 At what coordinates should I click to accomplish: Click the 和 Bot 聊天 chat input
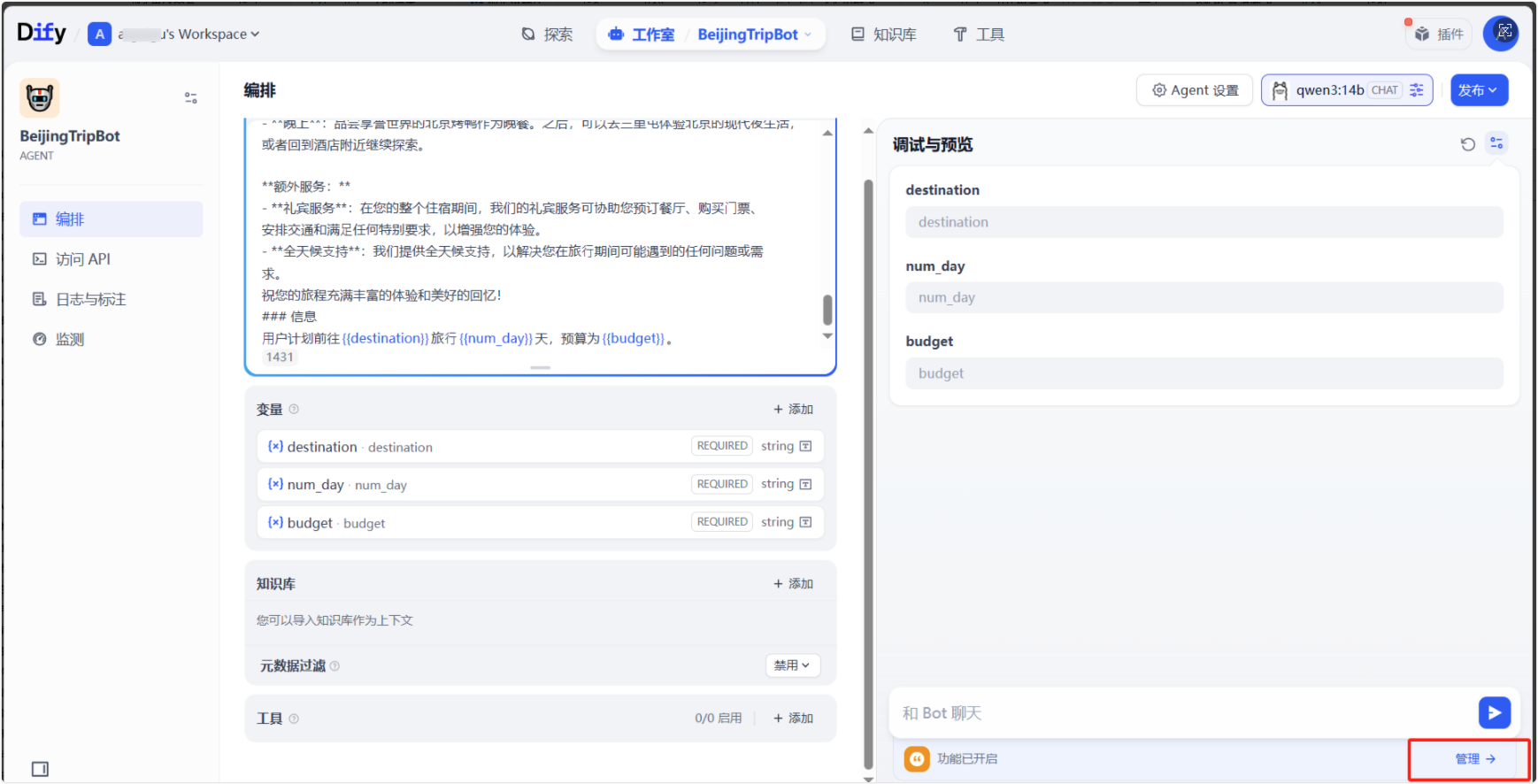click(x=1186, y=713)
